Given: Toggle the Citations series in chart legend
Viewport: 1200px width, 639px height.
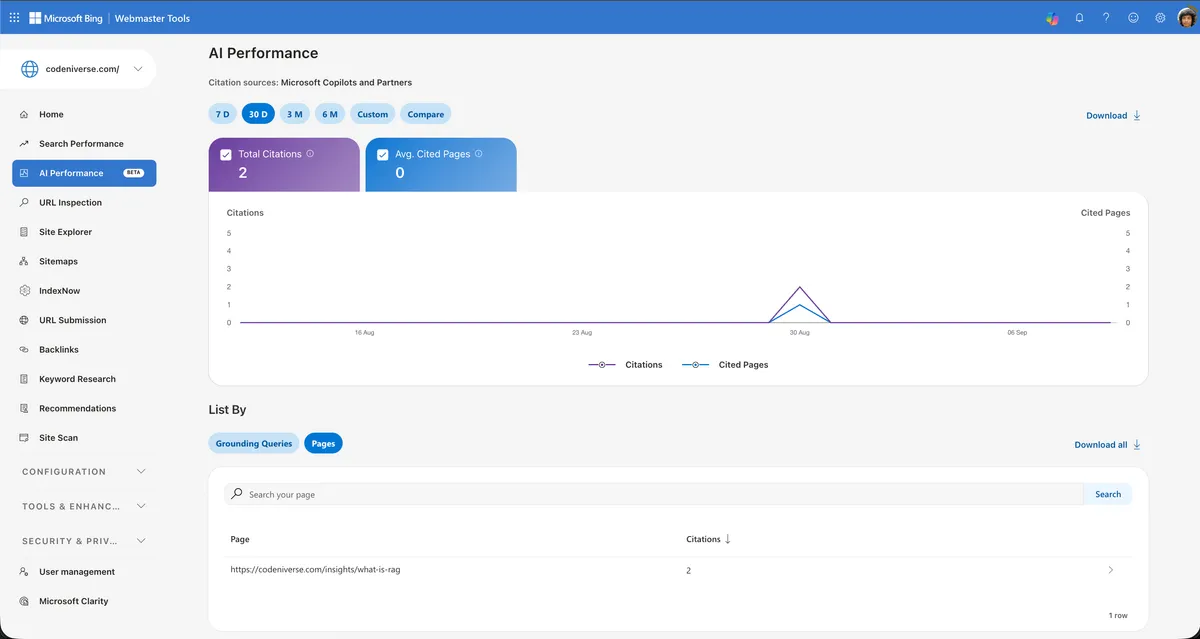Looking at the screenshot, I should (x=625, y=365).
